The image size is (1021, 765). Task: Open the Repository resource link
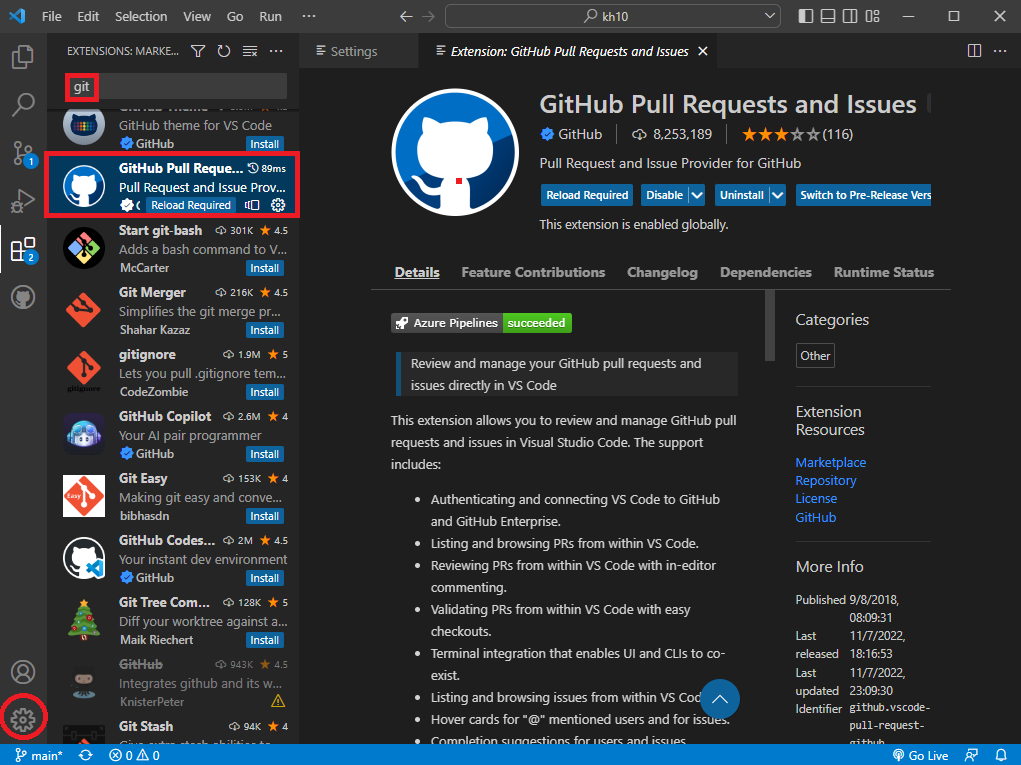(826, 480)
